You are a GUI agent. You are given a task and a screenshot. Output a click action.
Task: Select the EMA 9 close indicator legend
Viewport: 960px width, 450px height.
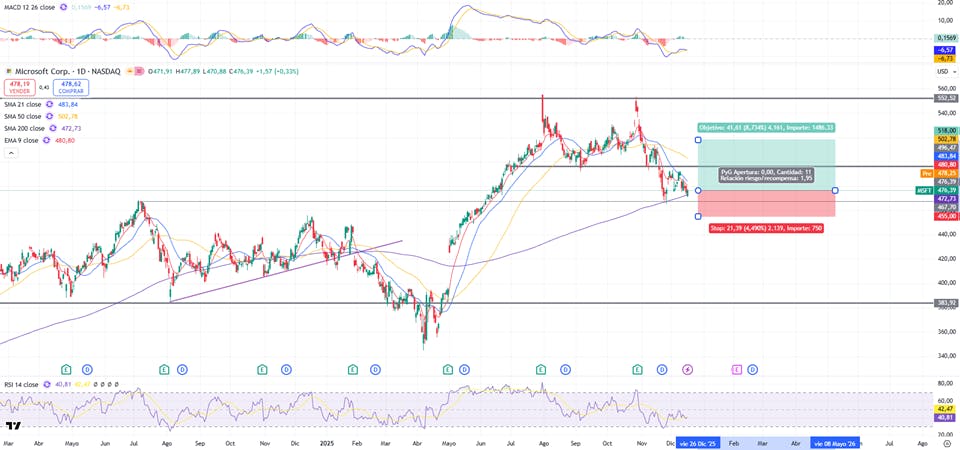click(22, 140)
